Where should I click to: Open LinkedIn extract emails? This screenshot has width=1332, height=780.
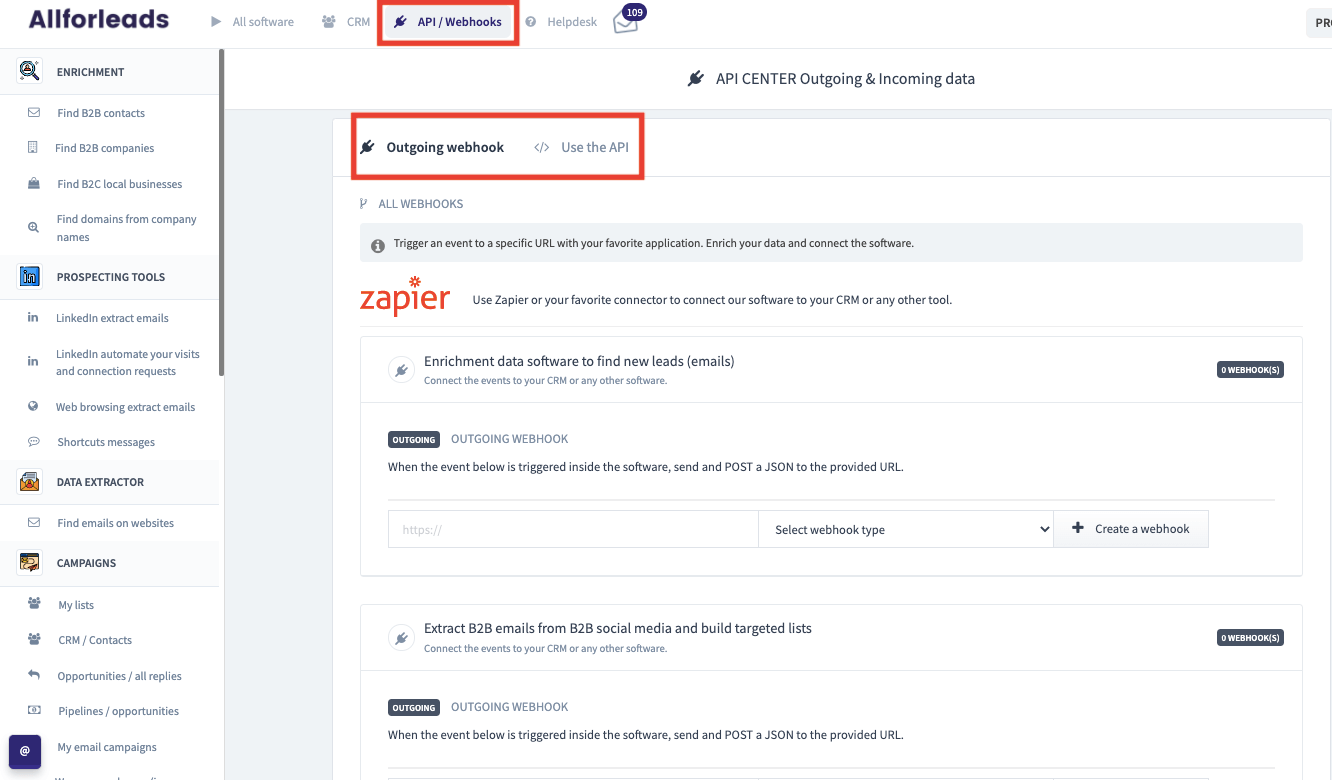coord(112,318)
